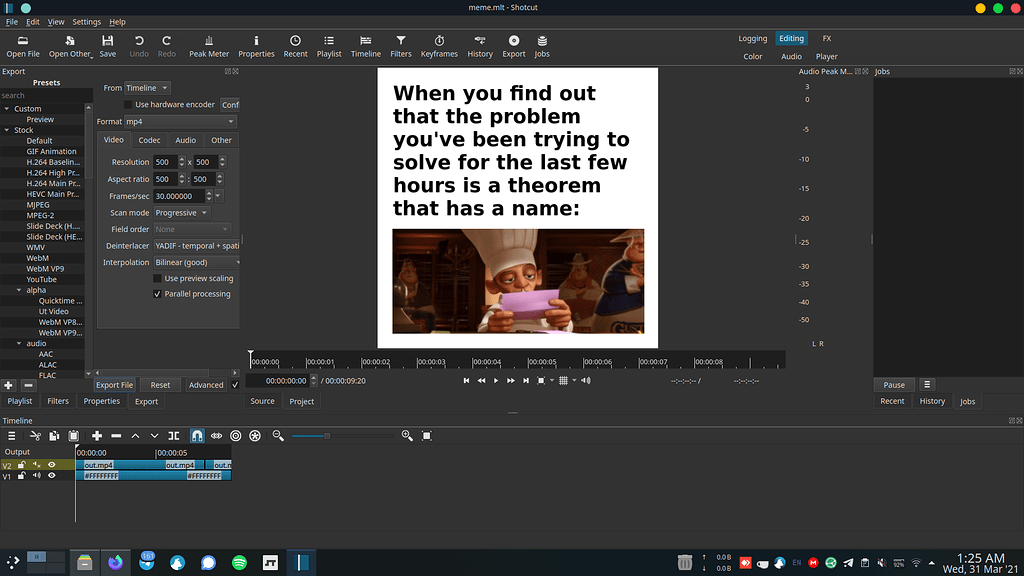Switch to the Audio export tab

point(185,140)
